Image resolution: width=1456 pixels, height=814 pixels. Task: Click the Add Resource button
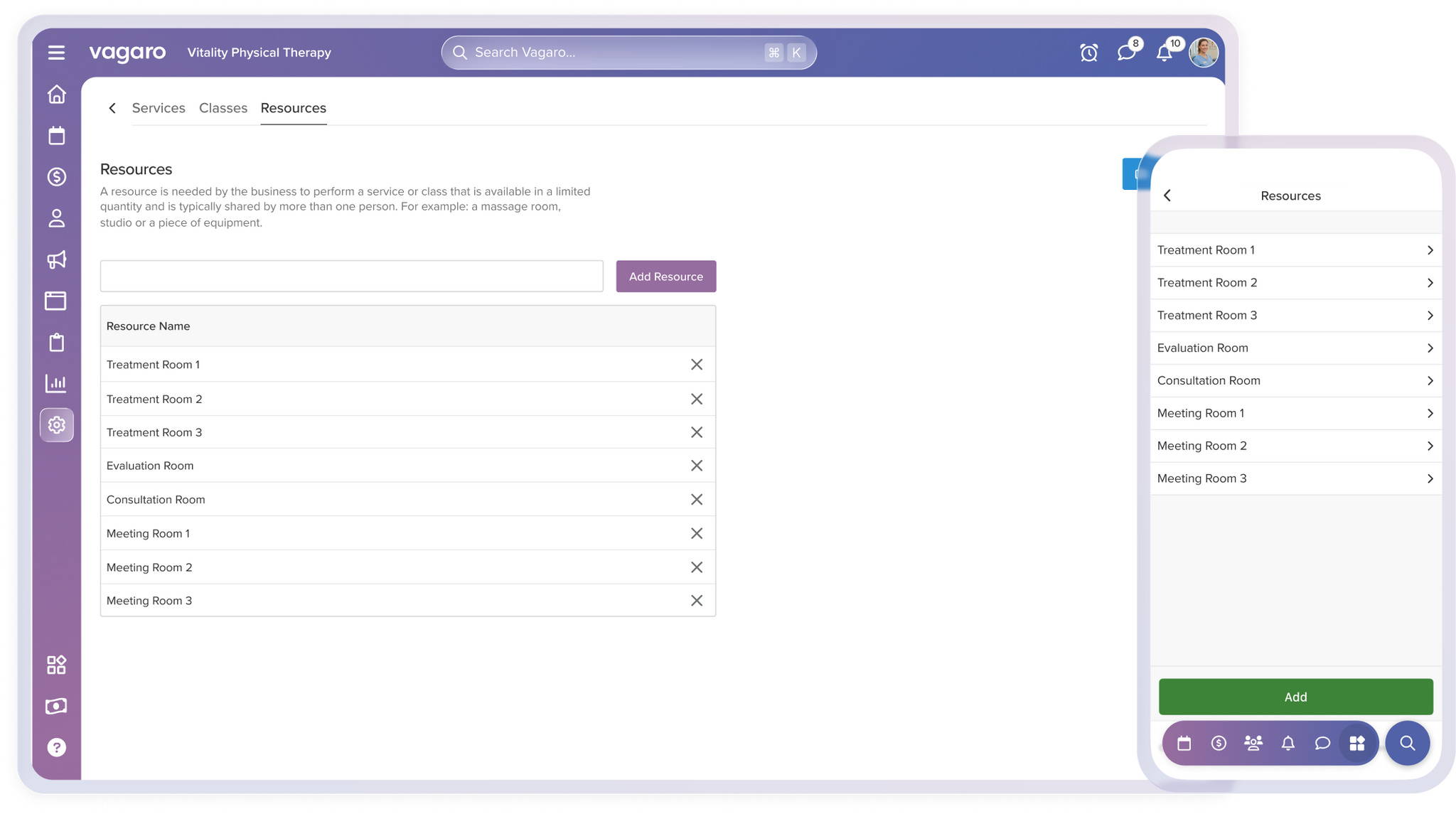tap(666, 276)
